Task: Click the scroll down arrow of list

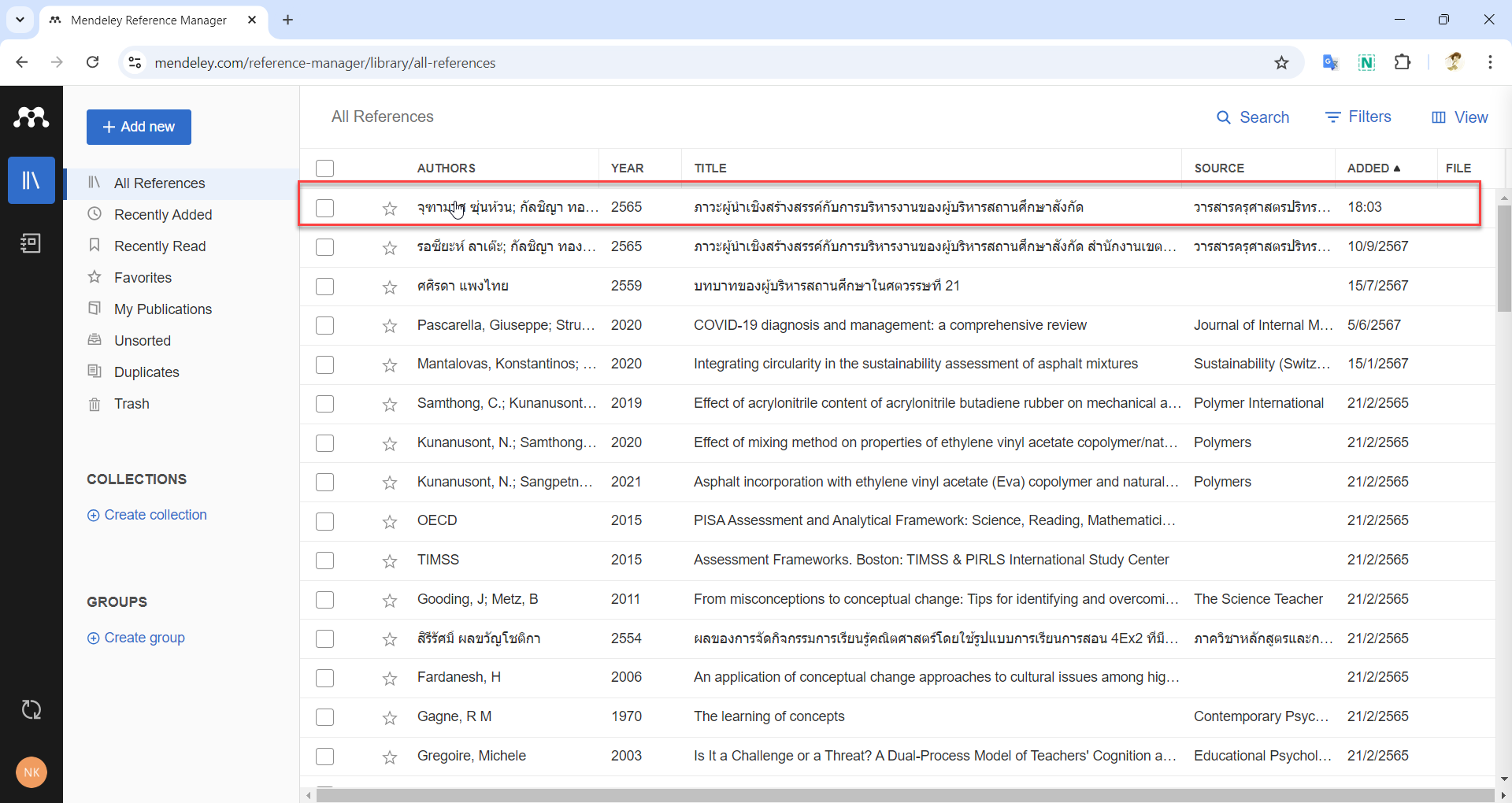Action: pyautogui.click(x=1504, y=779)
